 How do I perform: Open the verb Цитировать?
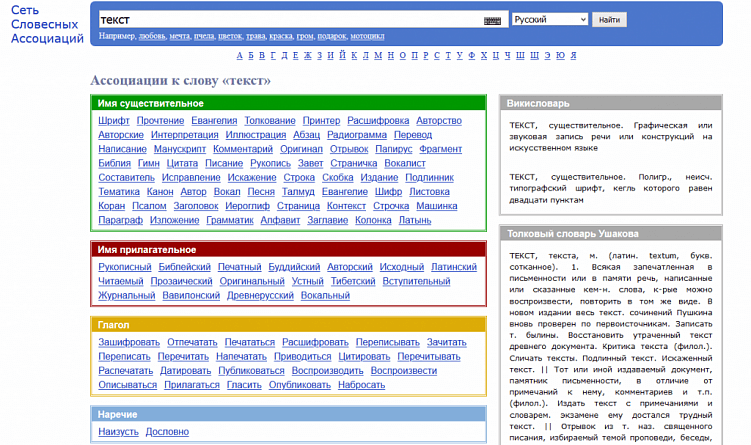point(364,357)
